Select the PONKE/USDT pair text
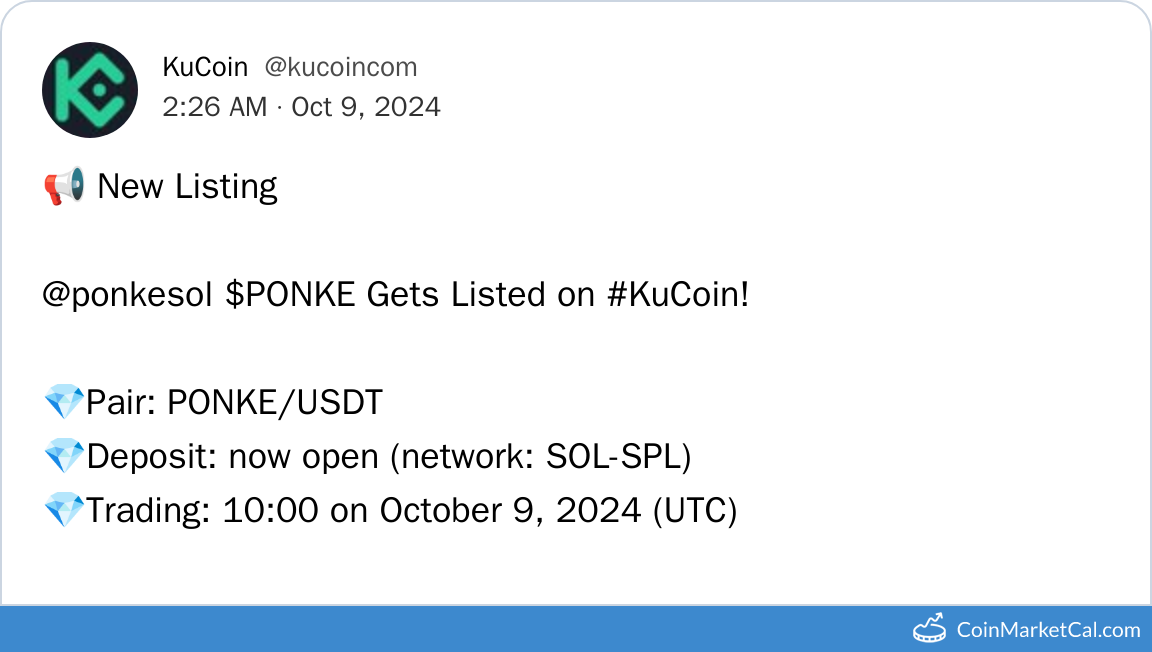The height and width of the screenshot is (652, 1152). [x=275, y=403]
